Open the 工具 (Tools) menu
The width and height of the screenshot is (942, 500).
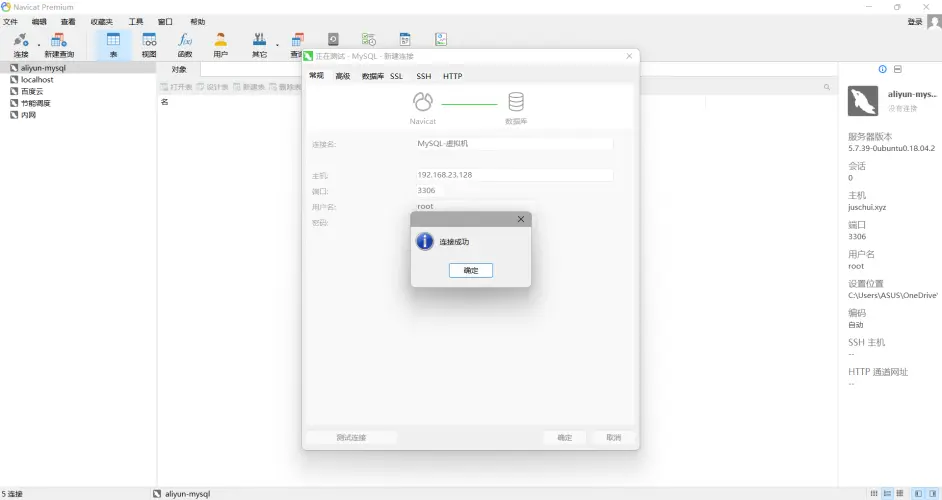pos(136,22)
